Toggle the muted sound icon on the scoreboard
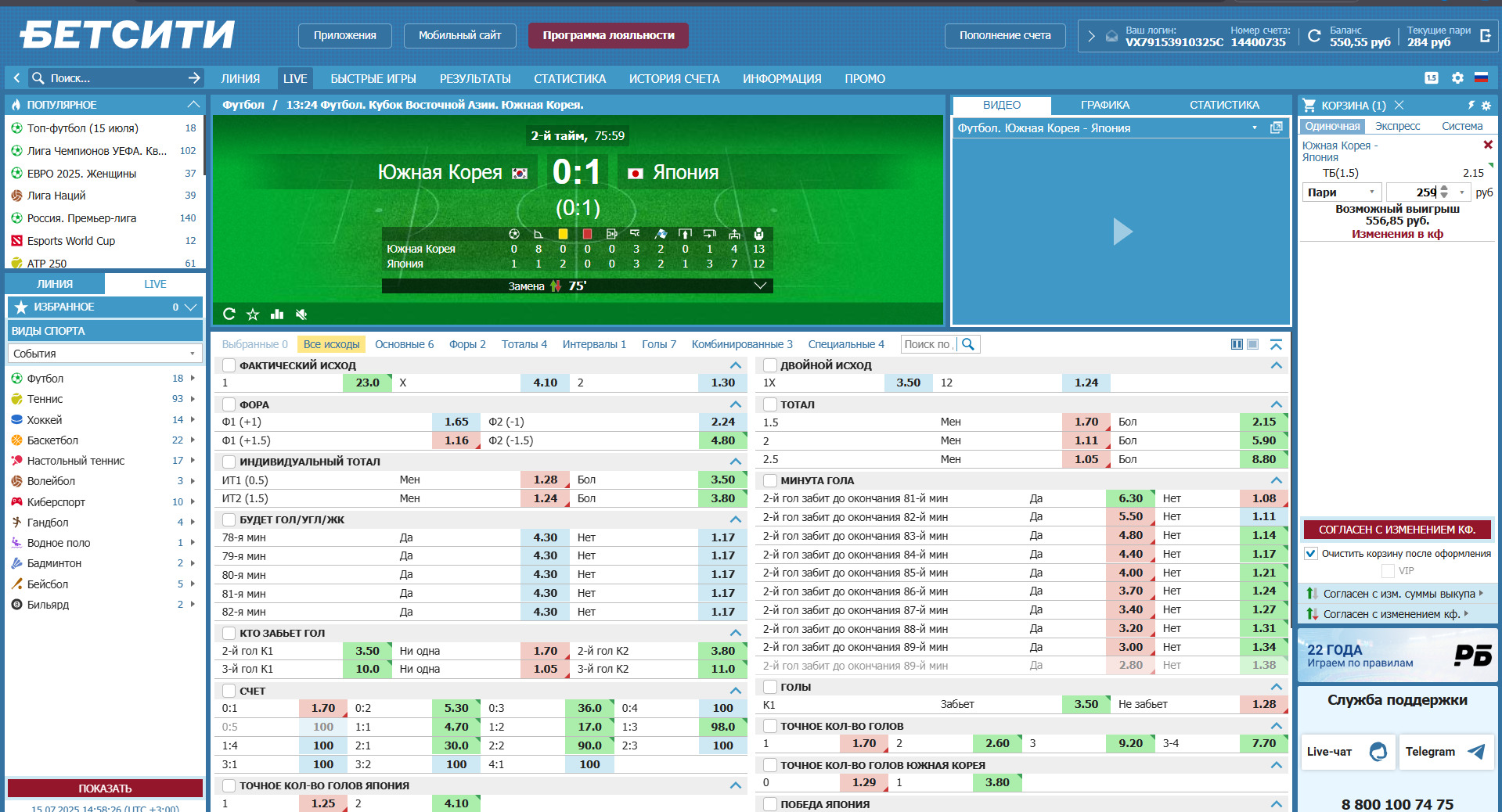The width and height of the screenshot is (1502, 812). (x=301, y=314)
